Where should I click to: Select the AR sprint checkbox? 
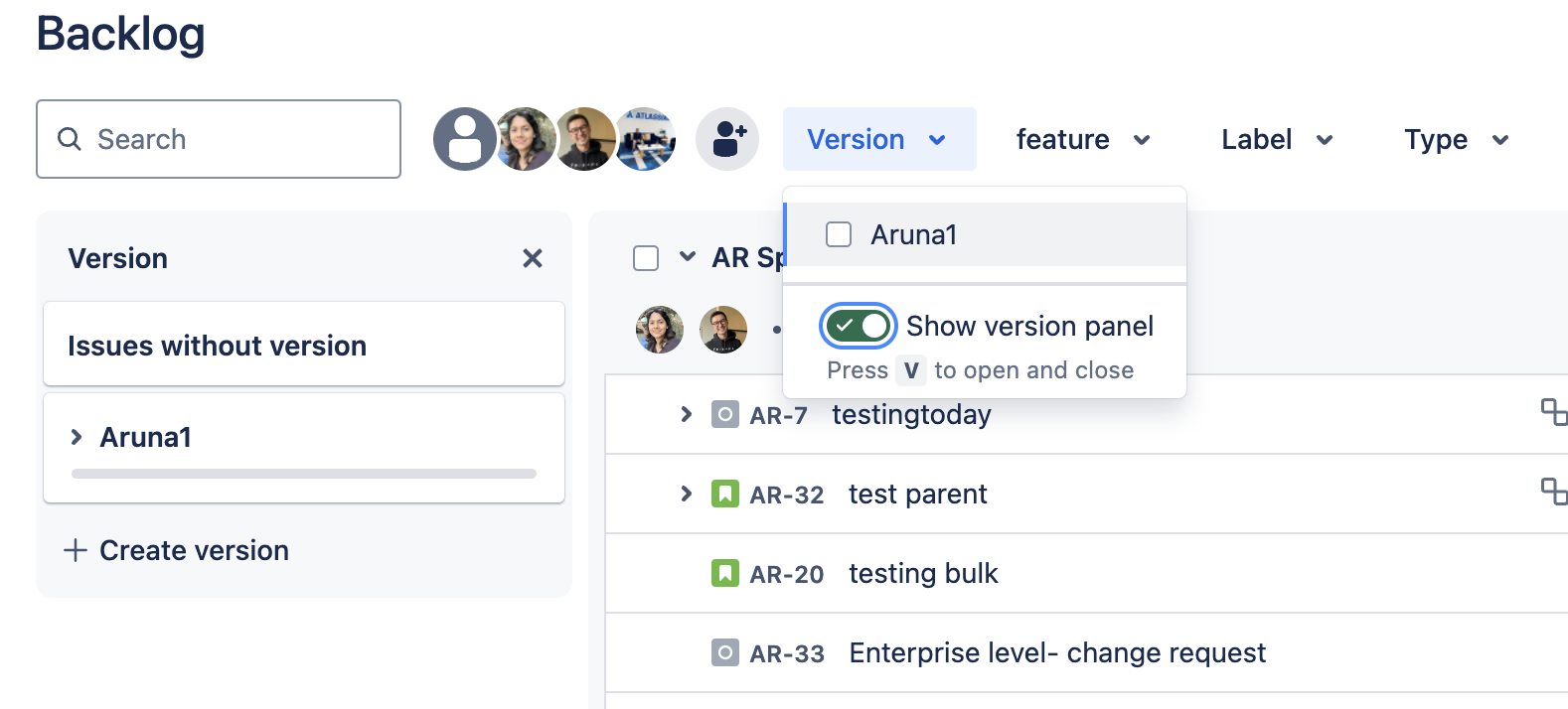[646, 258]
